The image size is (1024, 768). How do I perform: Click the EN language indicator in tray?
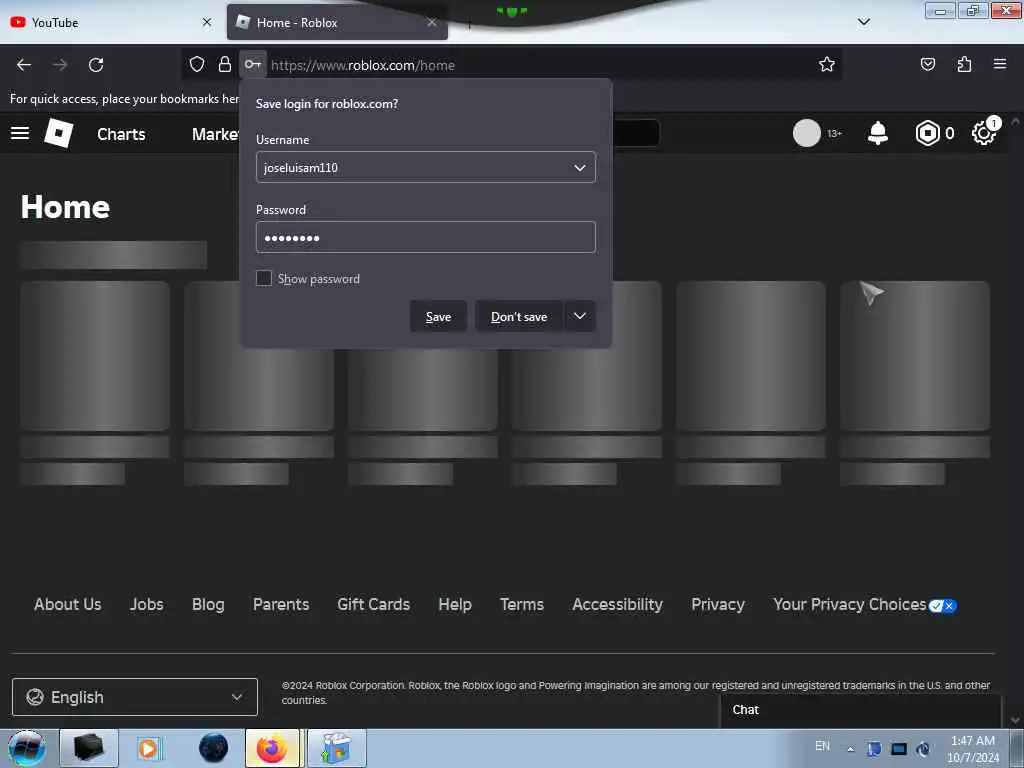click(x=822, y=746)
